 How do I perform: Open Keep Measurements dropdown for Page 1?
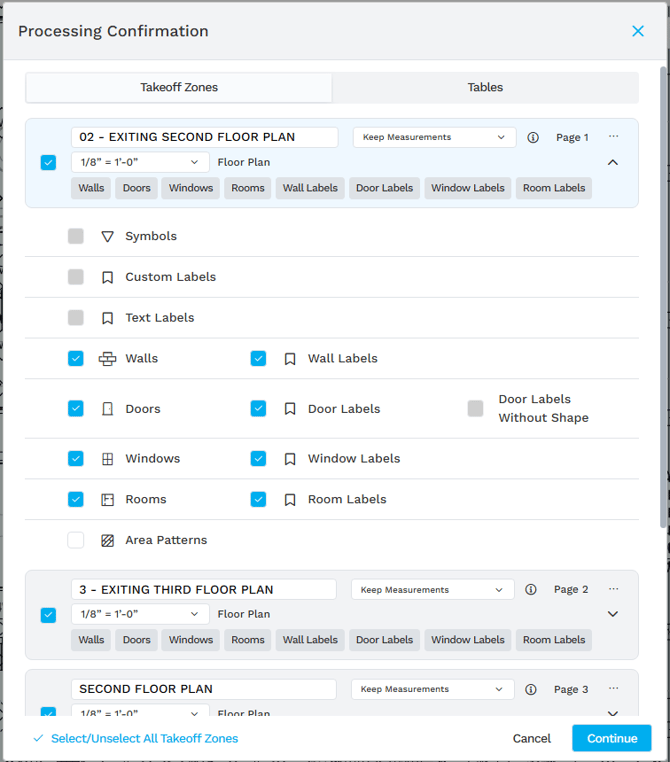(434, 138)
